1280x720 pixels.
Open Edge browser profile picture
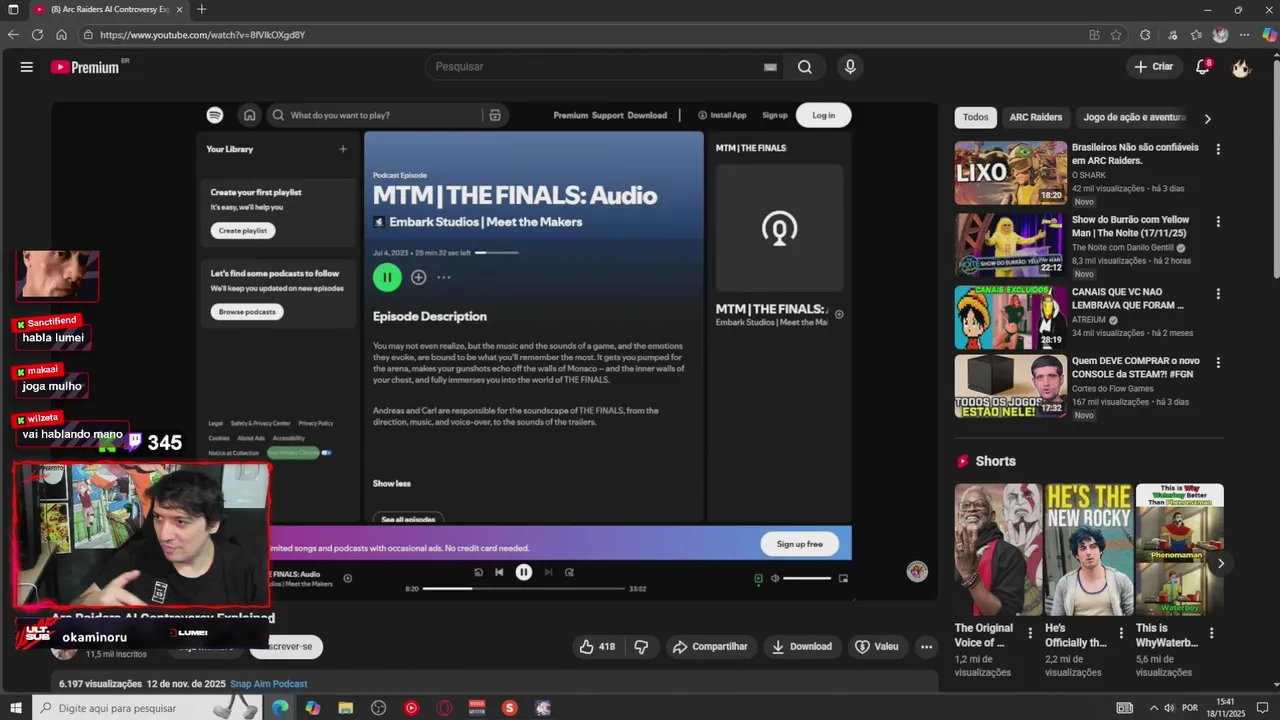click(1220, 34)
